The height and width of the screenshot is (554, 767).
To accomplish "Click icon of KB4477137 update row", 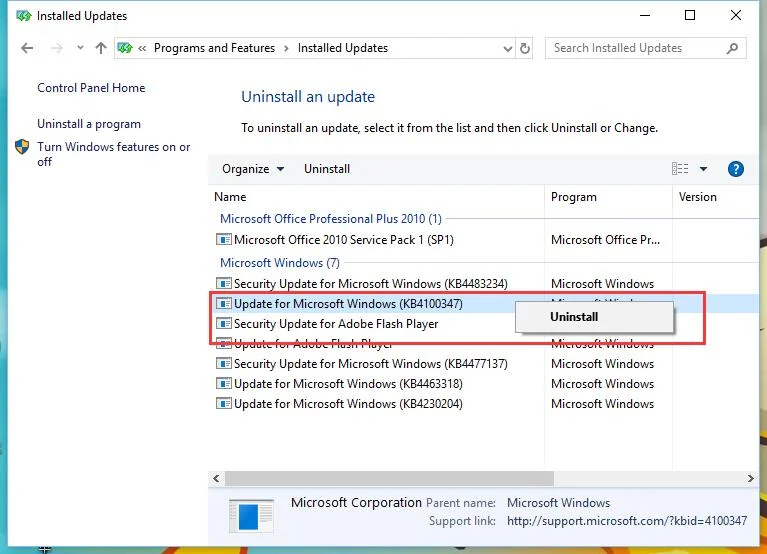I will (224, 364).
